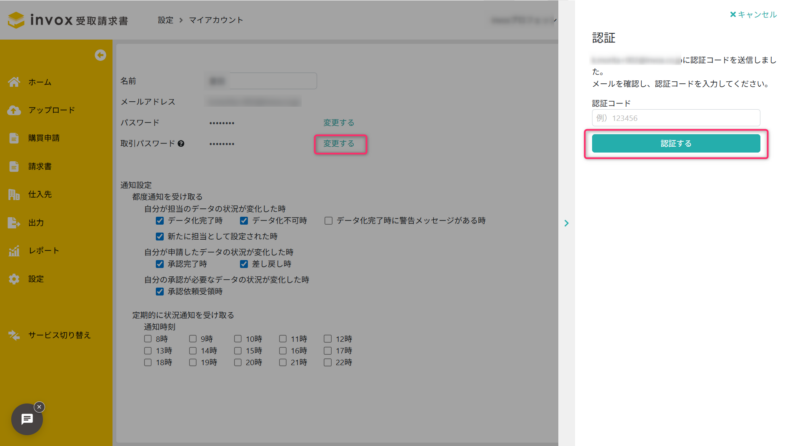Uncheck 差し戻し時 checkbox
The width and height of the screenshot is (800, 446).
[x=244, y=264]
